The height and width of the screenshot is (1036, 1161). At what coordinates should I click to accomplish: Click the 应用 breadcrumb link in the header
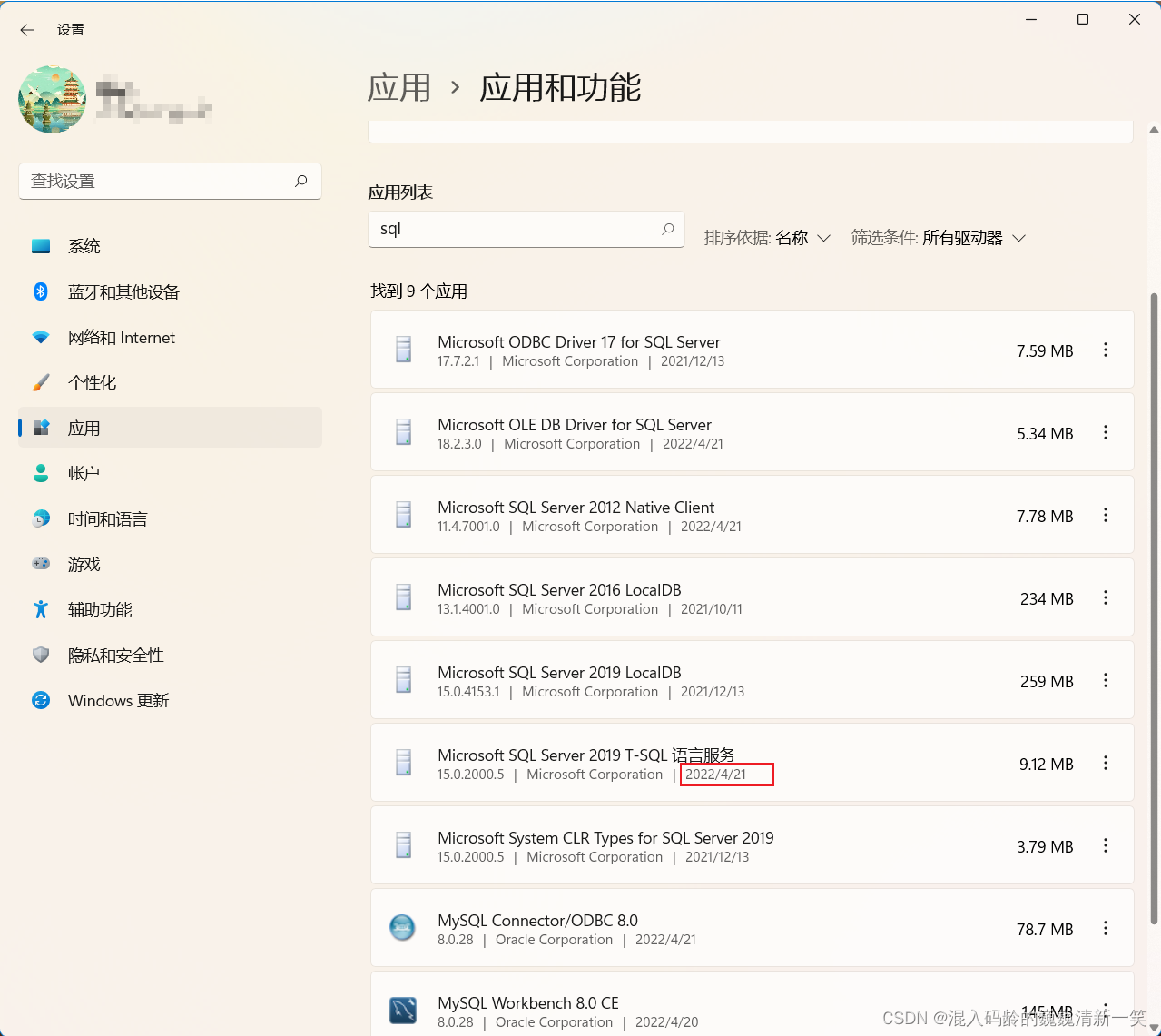pos(399,88)
